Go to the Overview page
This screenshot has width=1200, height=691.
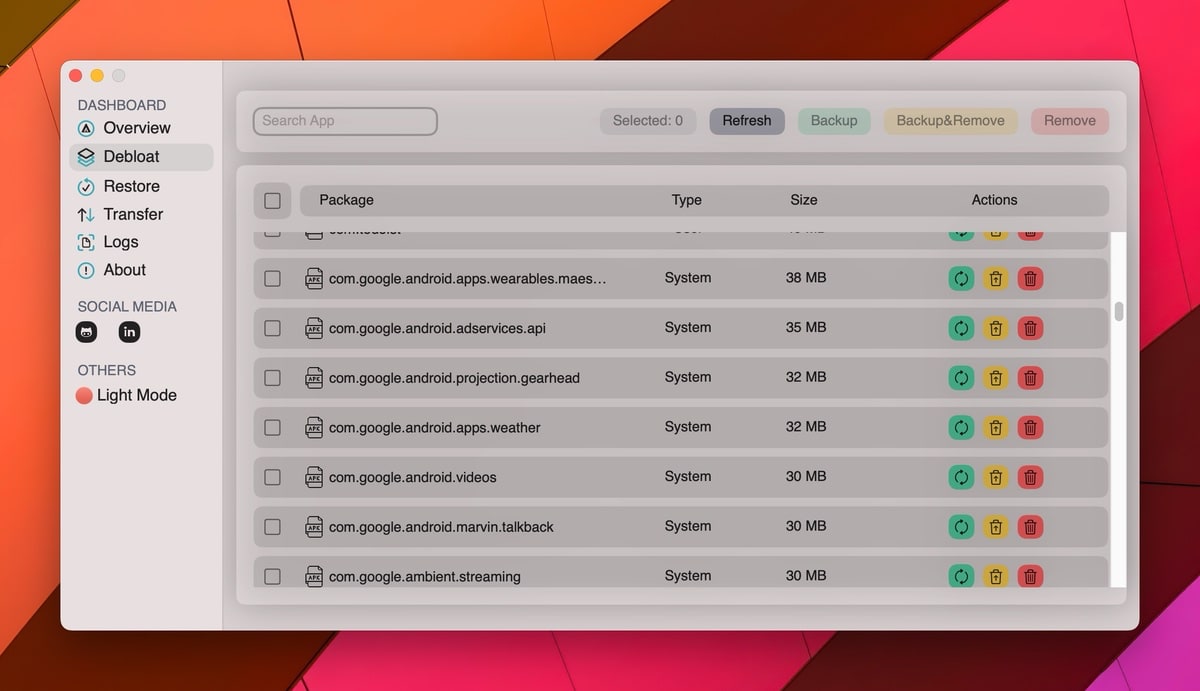(x=136, y=128)
